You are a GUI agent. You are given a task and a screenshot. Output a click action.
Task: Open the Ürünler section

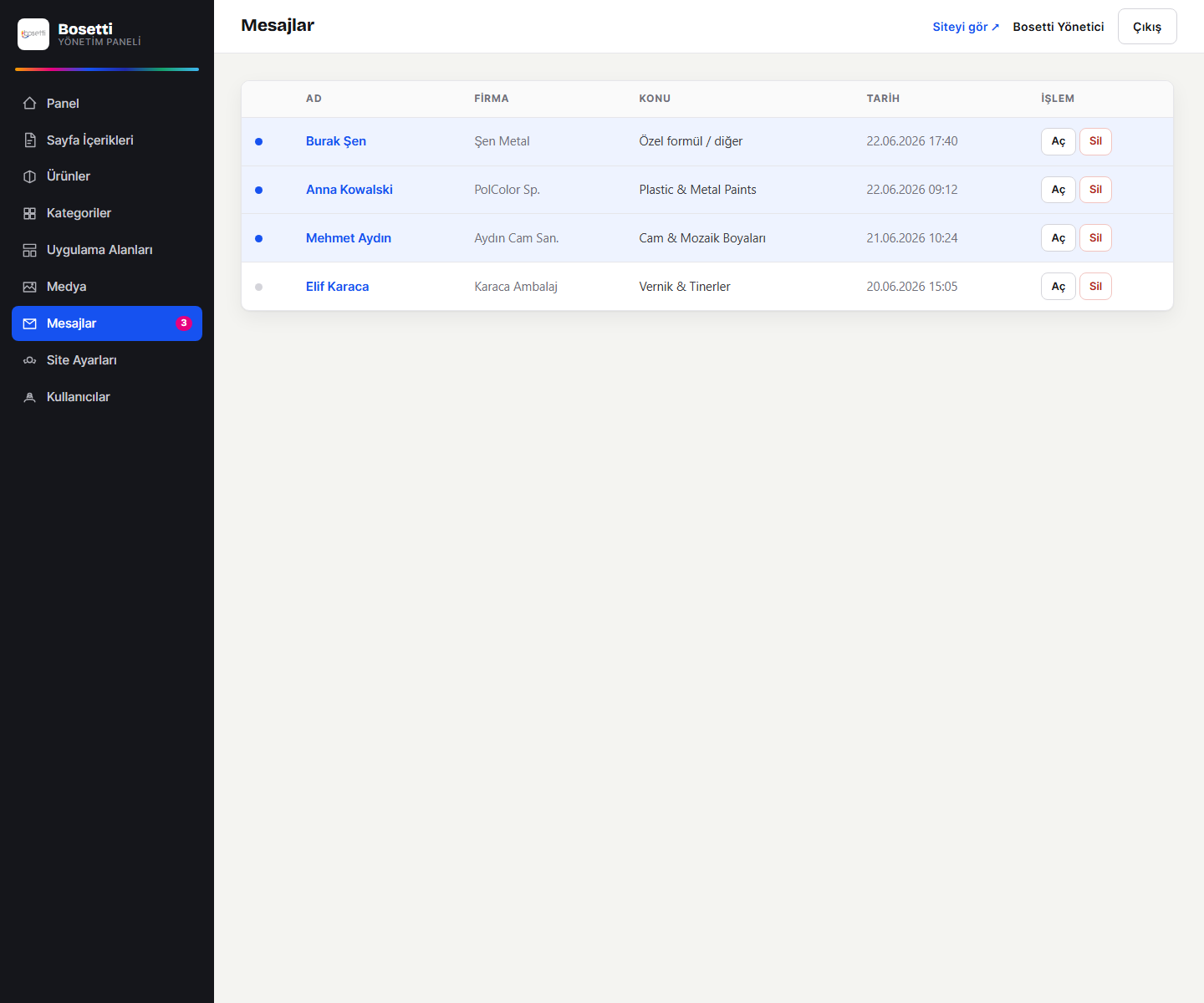pyautogui.click(x=107, y=176)
